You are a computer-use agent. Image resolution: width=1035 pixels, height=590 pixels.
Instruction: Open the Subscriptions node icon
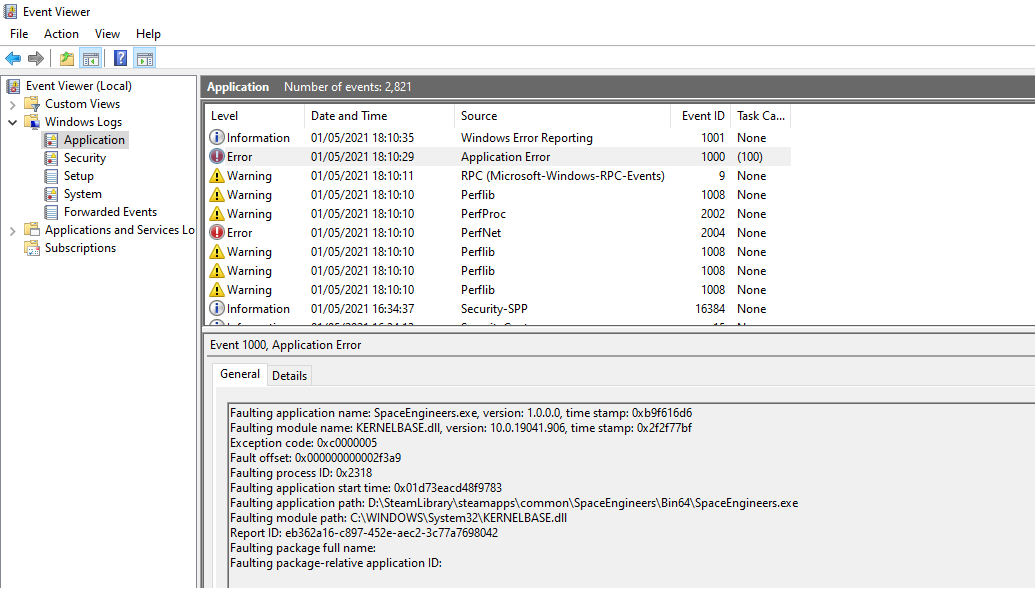32,248
